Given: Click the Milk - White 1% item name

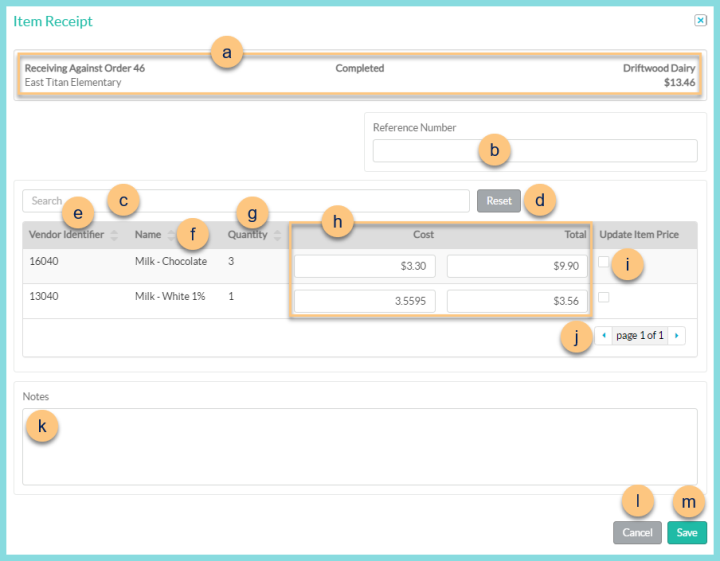Looking at the screenshot, I should coord(170,296).
